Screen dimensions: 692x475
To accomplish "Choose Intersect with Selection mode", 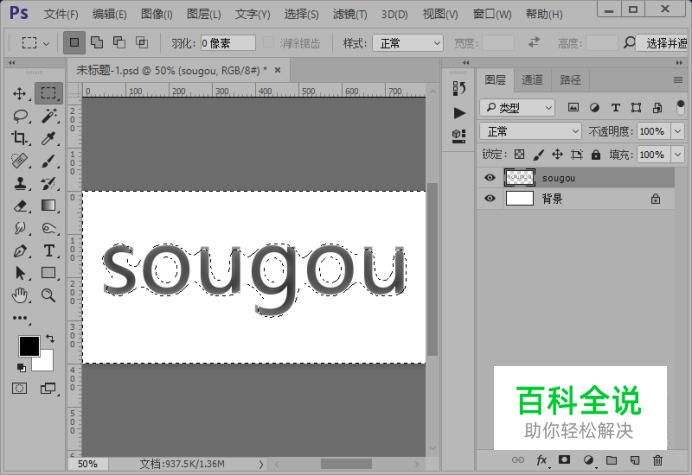I will 142,42.
